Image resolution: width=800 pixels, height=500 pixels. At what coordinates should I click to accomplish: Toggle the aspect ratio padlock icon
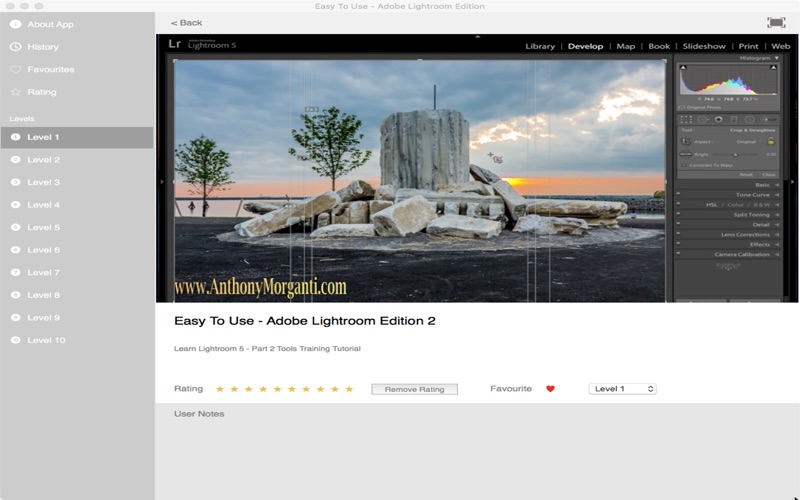(771, 141)
